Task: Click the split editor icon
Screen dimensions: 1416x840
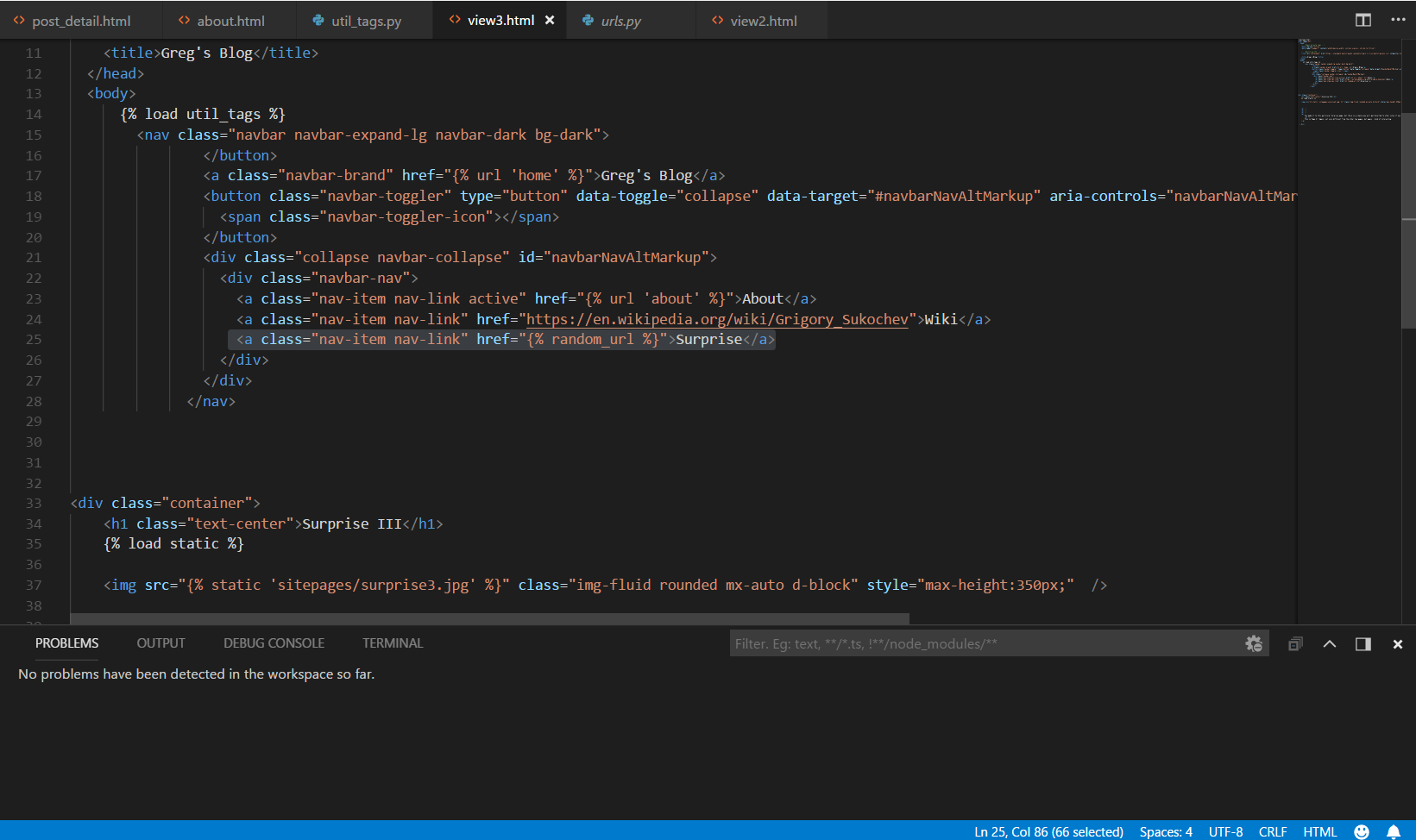Action: (x=1363, y=20)
